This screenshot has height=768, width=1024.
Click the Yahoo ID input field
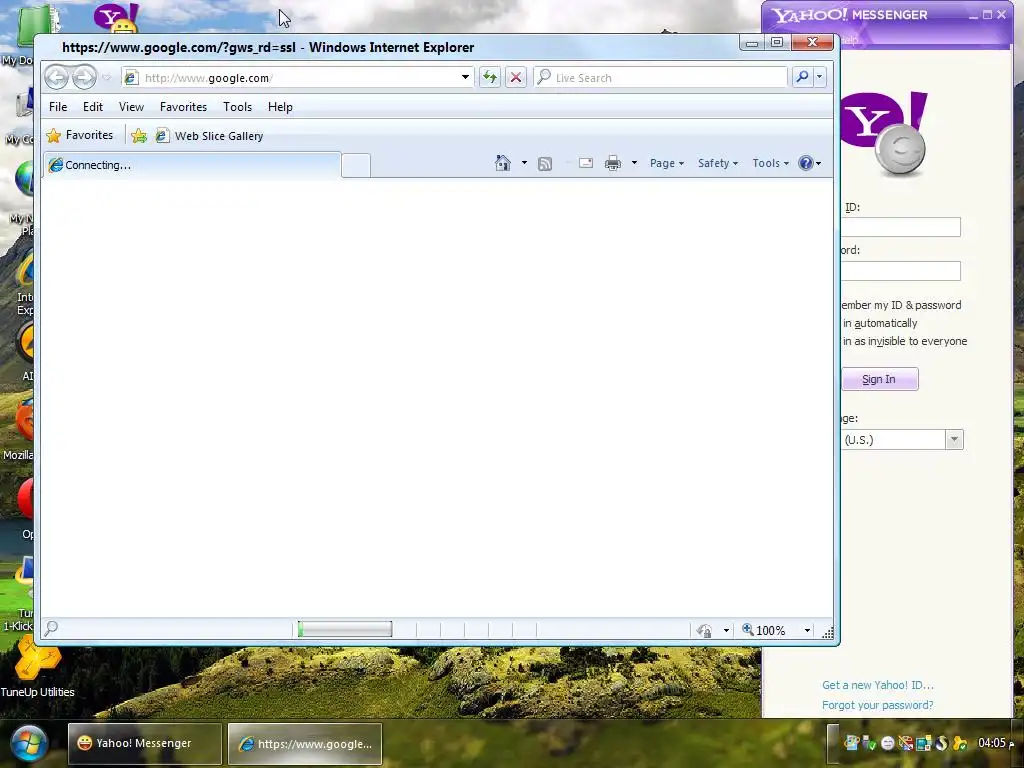point(901,227)
